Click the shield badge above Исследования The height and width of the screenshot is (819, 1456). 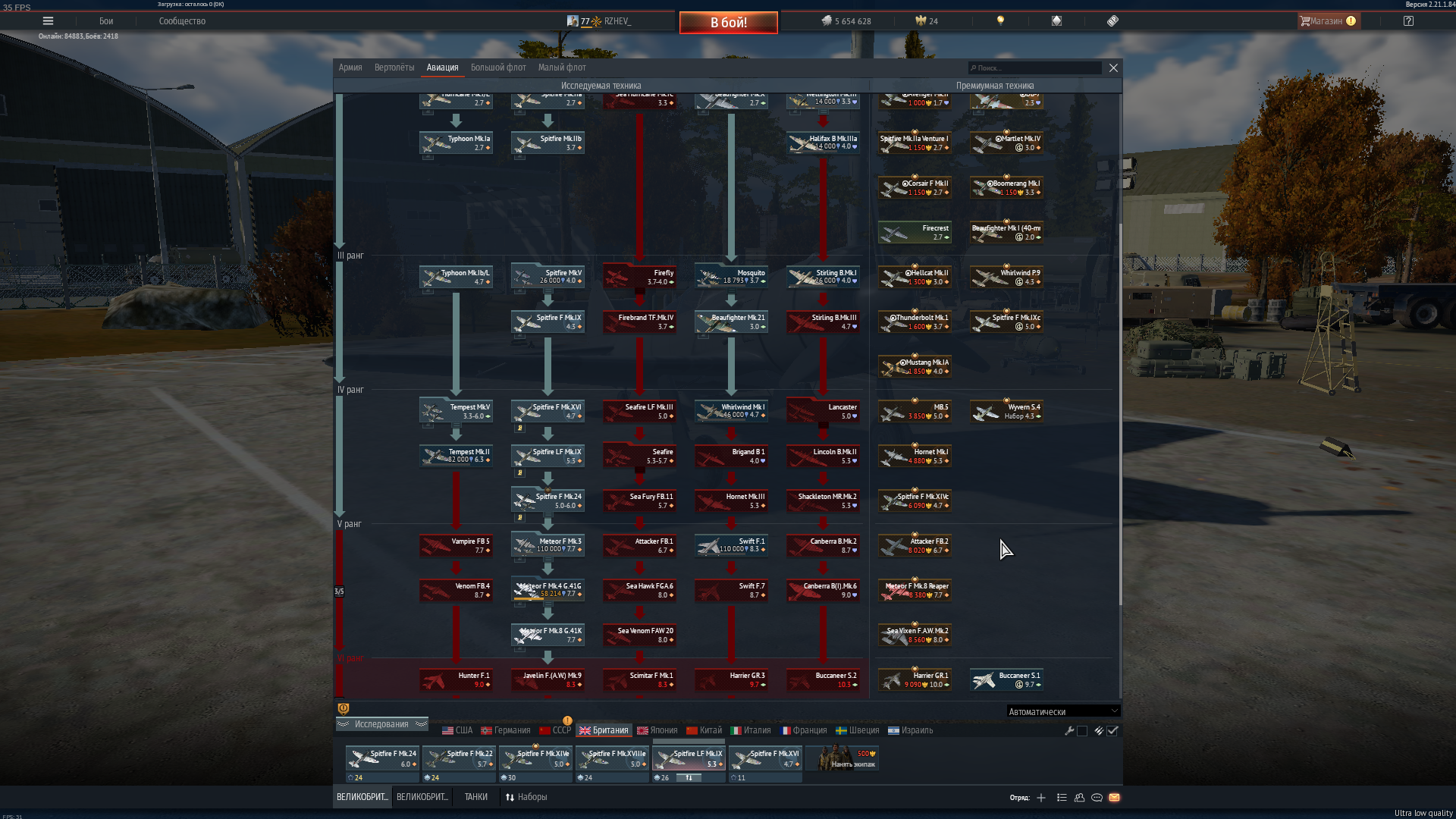(344, 708)
